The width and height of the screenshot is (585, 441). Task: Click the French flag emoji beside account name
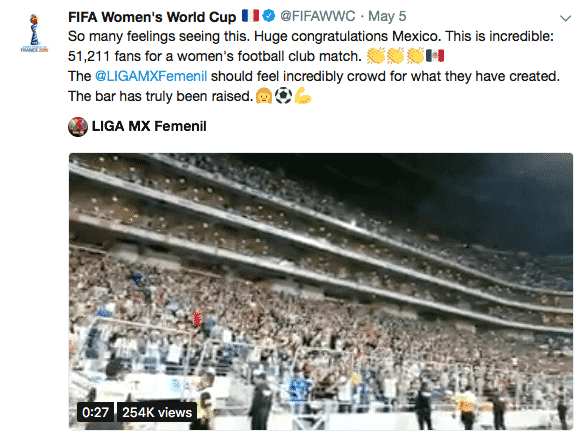tap(250, 16)
